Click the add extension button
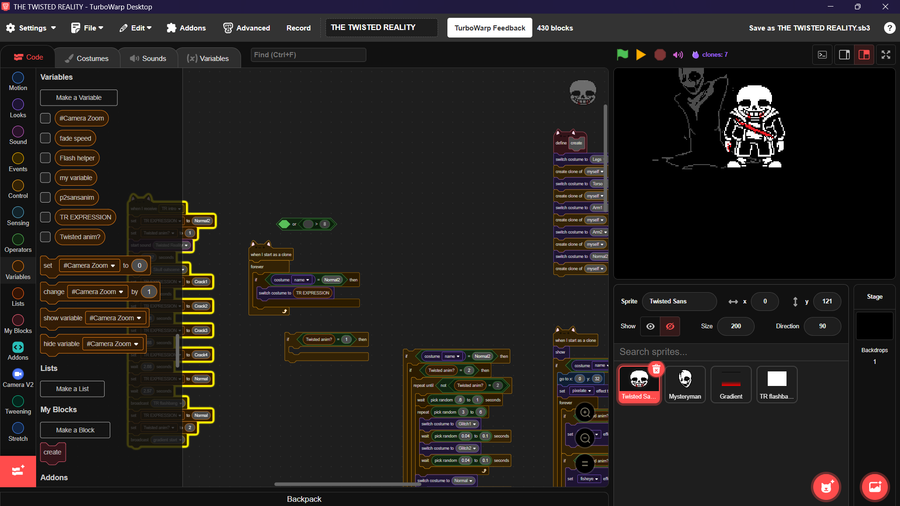The image size is (900, 506). 18,471
